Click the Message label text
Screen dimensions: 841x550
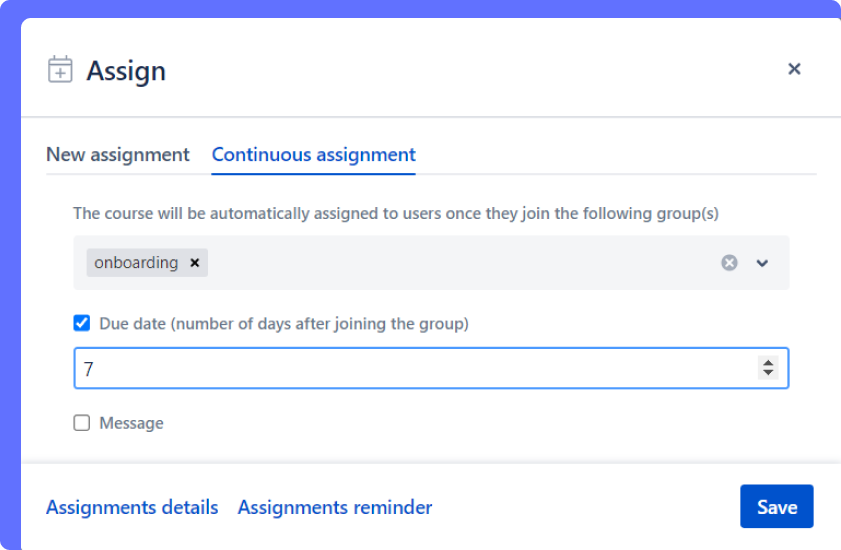(131, 424)
